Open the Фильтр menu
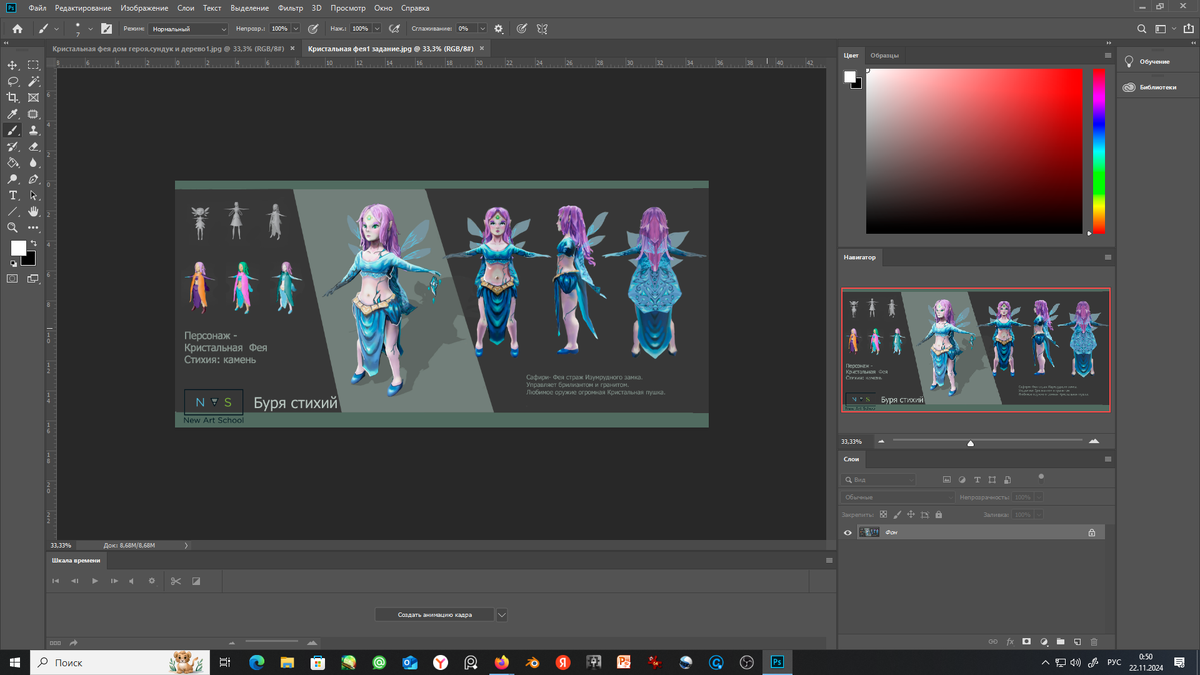The height and width of the screenshot is (675, 1200). 291,8
